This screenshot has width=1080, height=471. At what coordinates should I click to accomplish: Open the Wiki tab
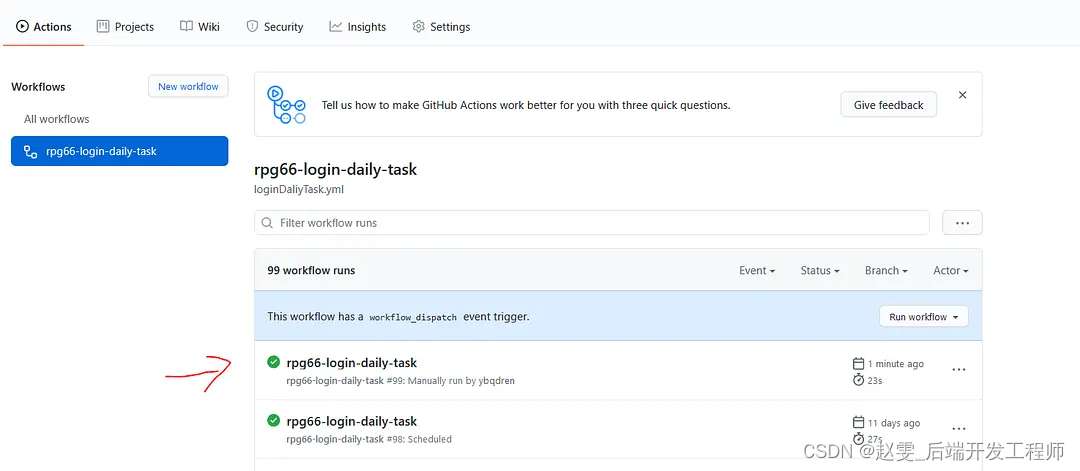200,27
